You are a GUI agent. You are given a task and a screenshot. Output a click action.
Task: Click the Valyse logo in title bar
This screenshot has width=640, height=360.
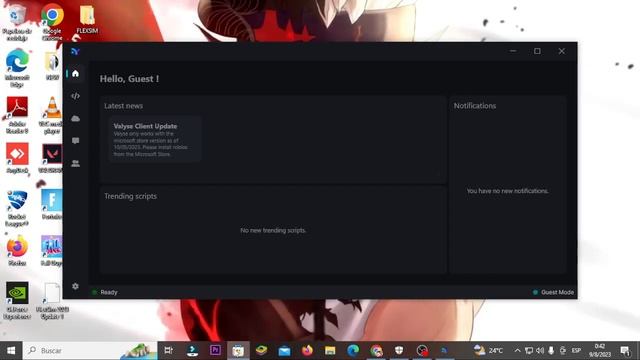pos(75,51)
